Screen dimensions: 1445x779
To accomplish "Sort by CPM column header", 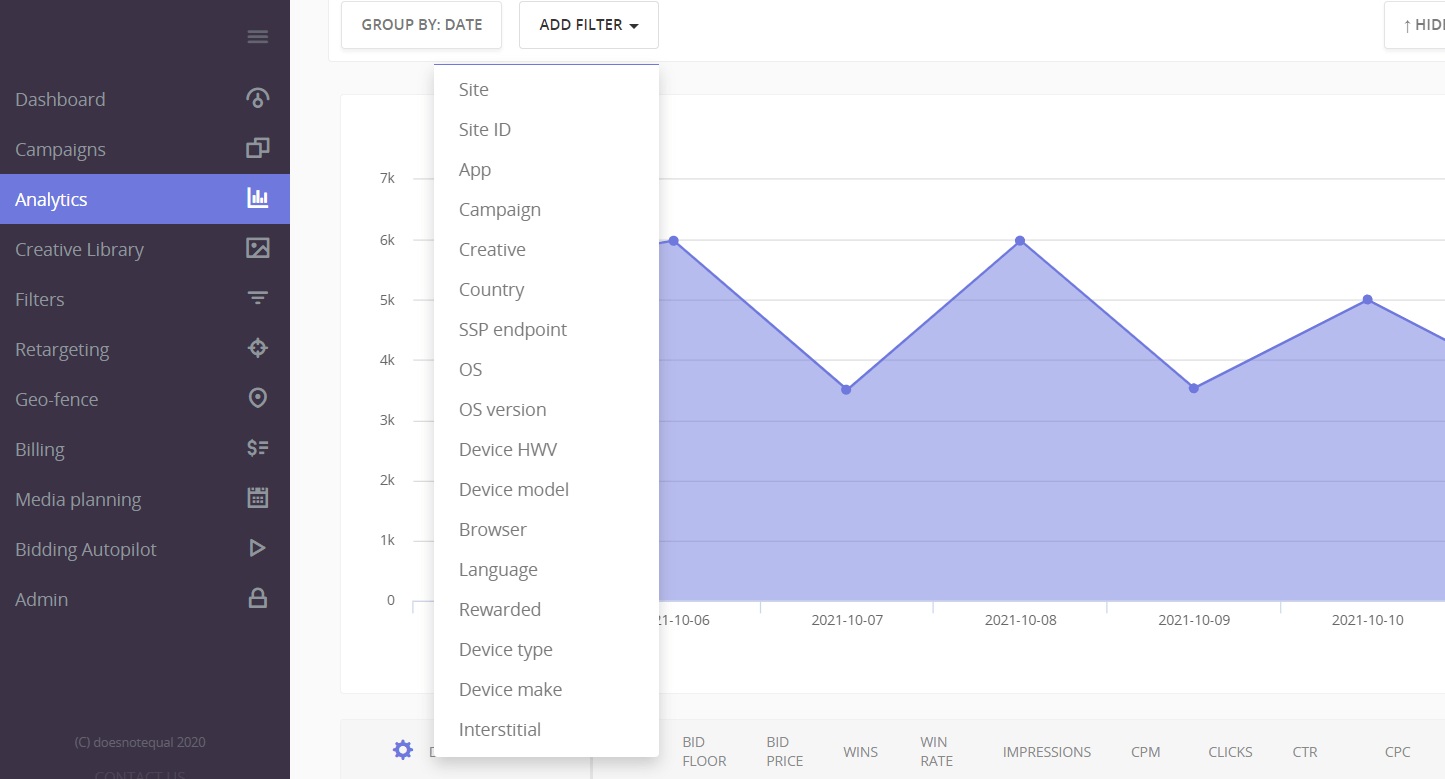I will (1146, 752).
